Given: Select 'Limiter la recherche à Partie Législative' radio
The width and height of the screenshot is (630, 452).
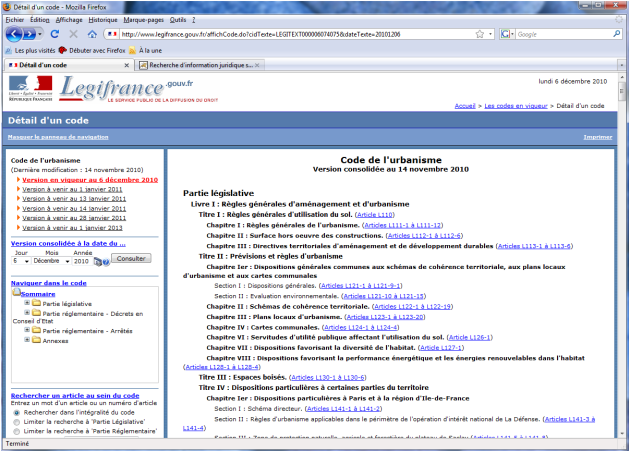Looking at the screenshot, I should [x=16, y=422].
